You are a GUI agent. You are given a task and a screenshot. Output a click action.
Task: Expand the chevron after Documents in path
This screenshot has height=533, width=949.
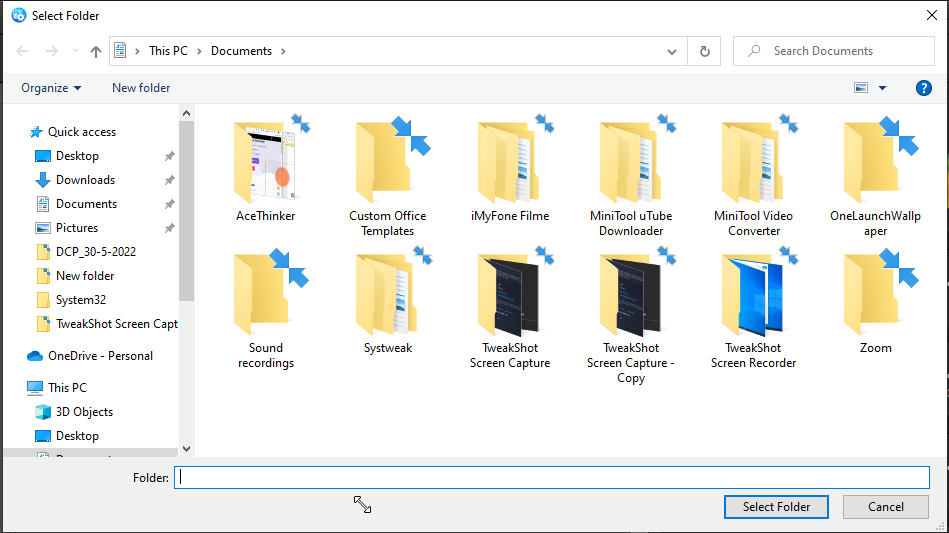(283, 51)
